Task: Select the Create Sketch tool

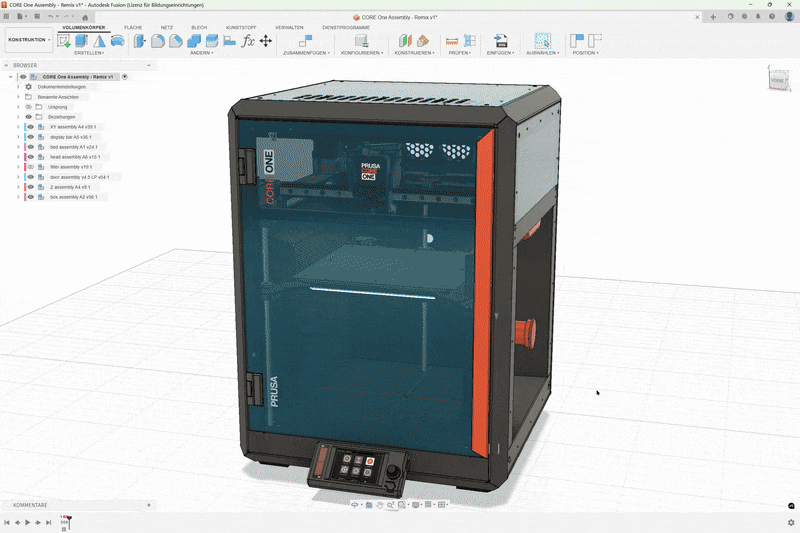Action: click(x=64, y=41)
